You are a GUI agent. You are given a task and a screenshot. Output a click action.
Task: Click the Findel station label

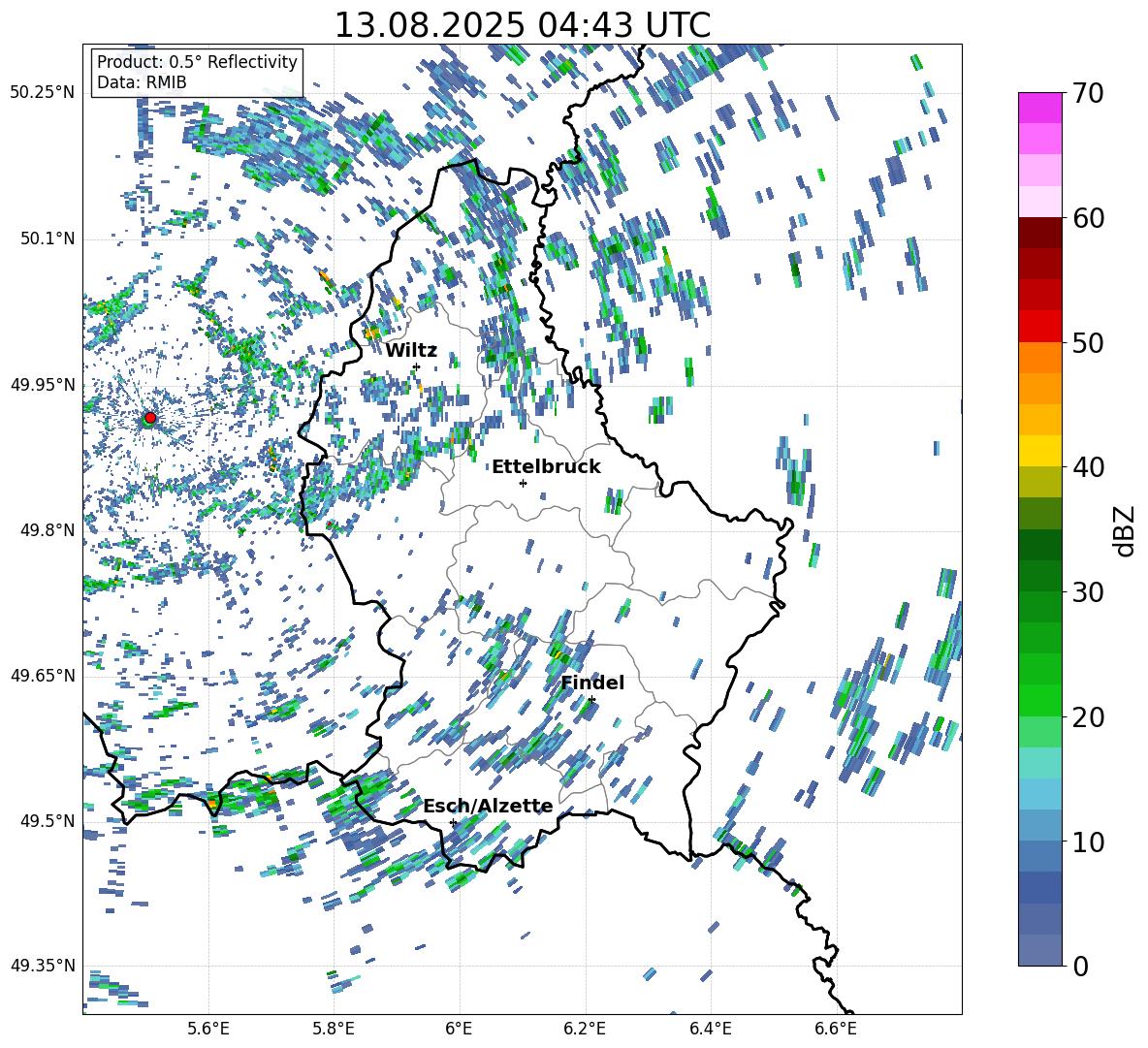coord(592,683)
